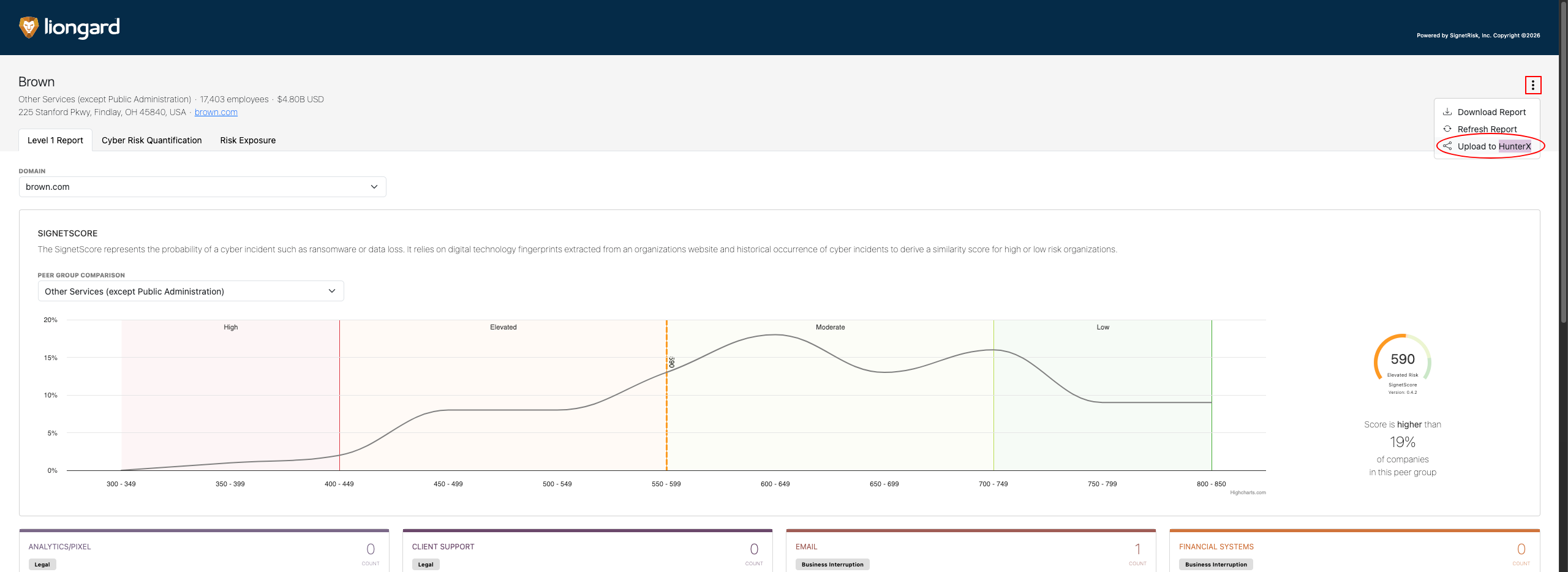The image size is (1568, 572).
Task: Click the vertical page scrollbar
Action: pyautogui.click(x=1563, y=162)
